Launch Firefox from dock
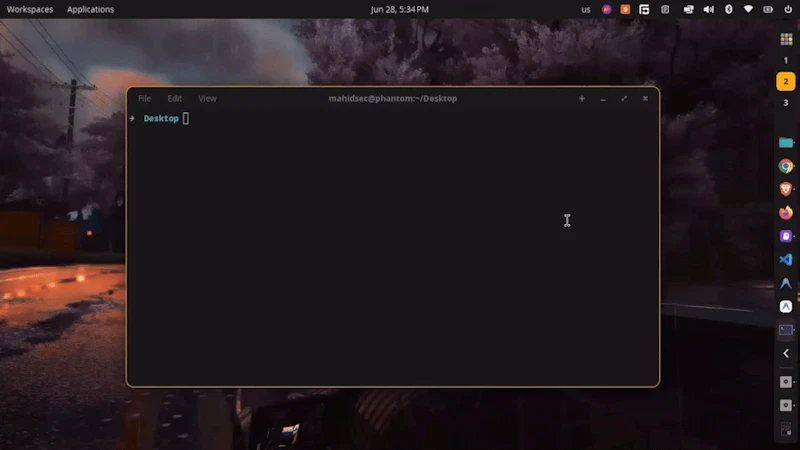The height and width of the screenshot is (450, 800). pyautogui.click(x=786, y=213)
